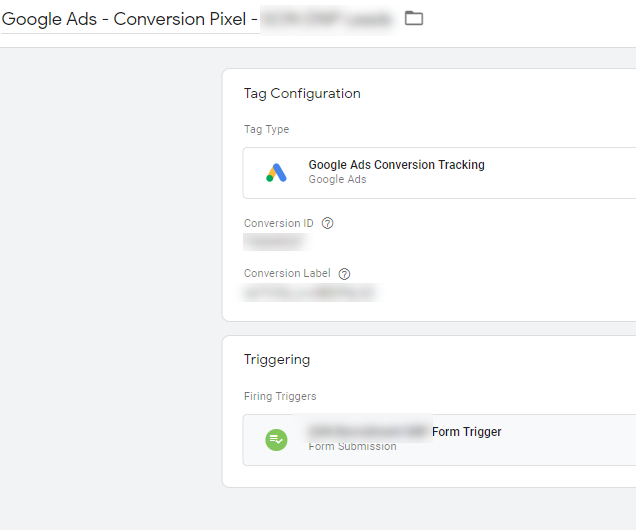Click the Google Ads logo icon
The width and height of the screenshot is (636, 530).
coord(276,173)
